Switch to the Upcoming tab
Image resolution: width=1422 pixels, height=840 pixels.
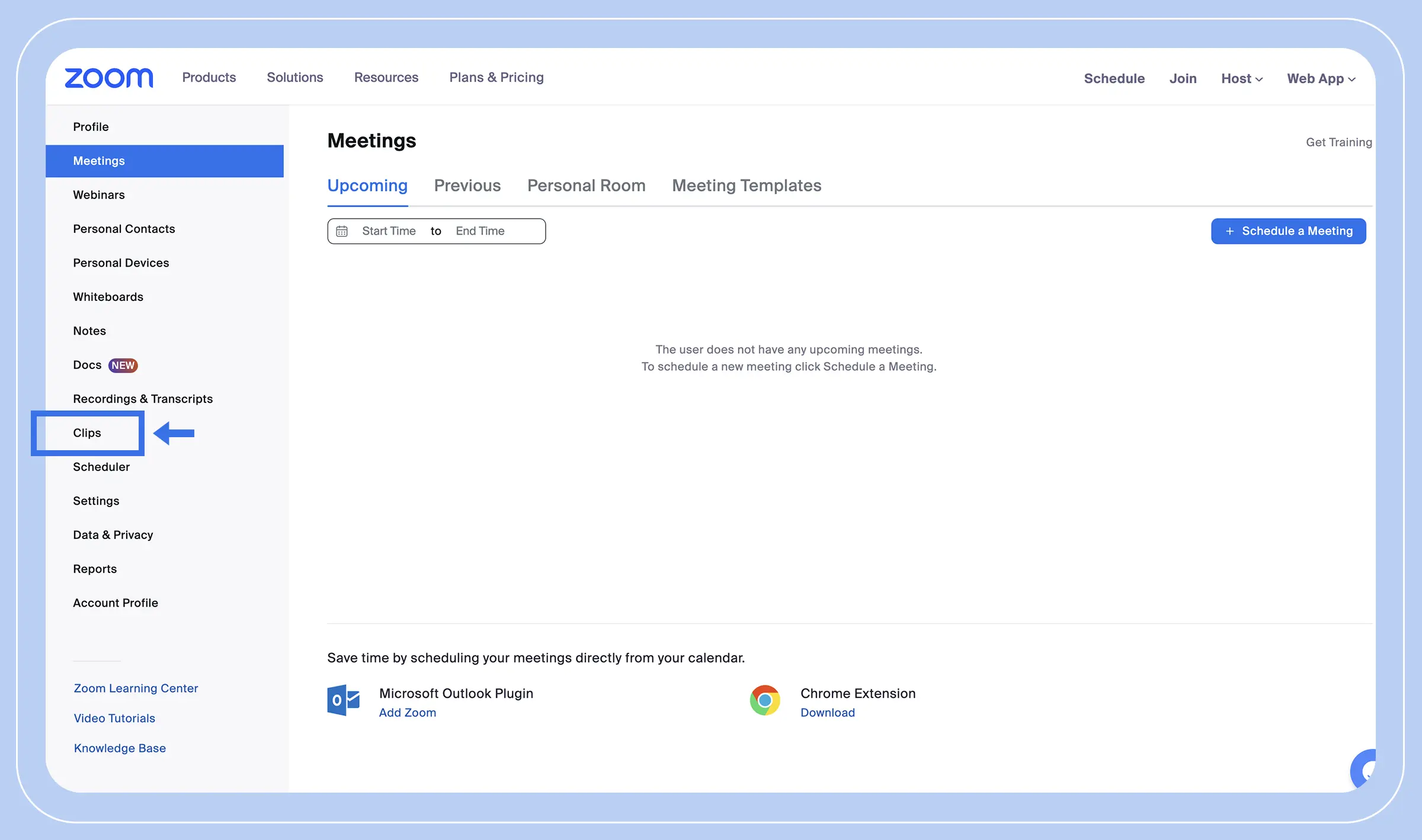pos(367,186)
